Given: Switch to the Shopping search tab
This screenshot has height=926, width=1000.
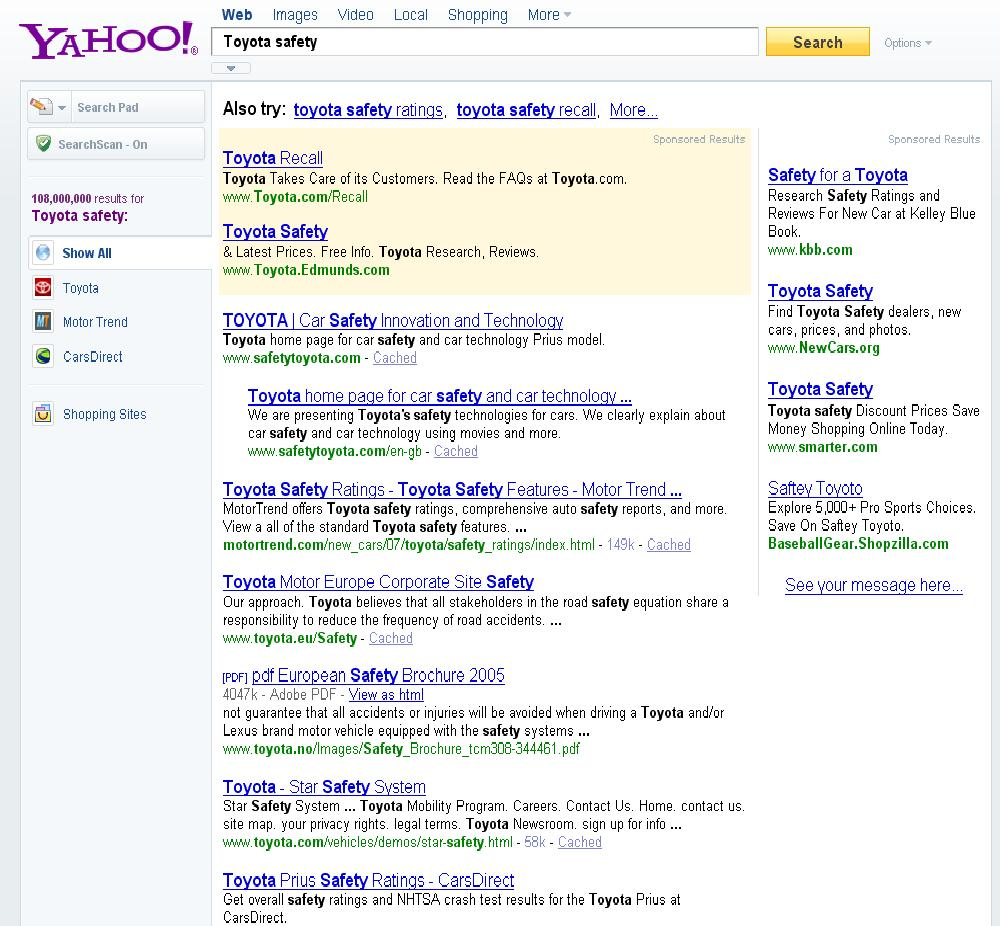Looking at the screenshot, I should [478, 15].
